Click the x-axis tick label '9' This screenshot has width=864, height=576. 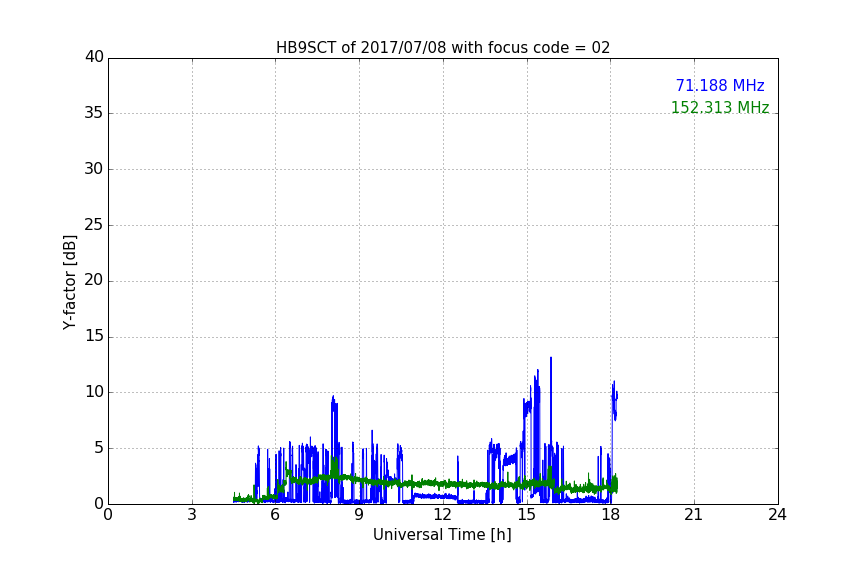(359, 515)
